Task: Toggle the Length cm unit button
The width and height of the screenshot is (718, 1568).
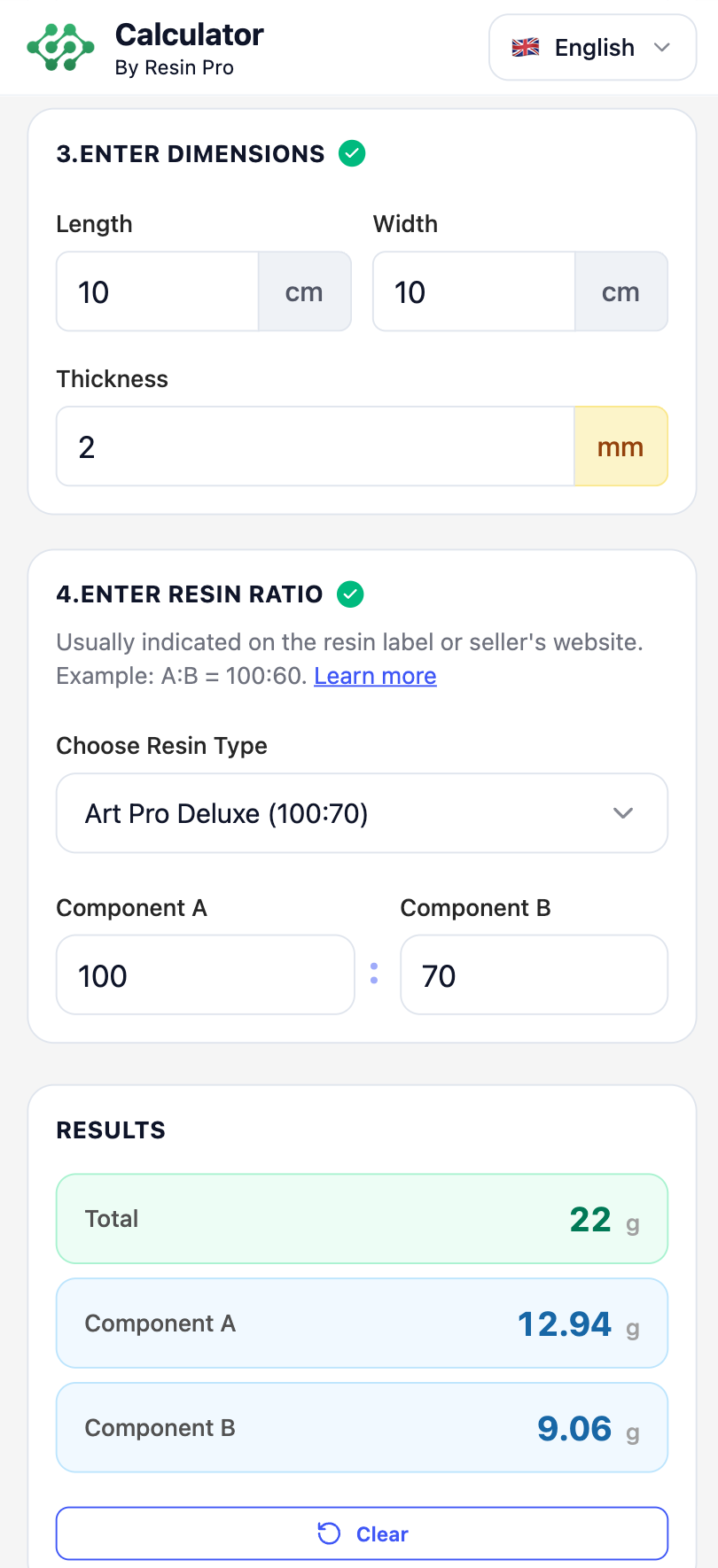Action: pyautogui.click(x=304, y=292)
